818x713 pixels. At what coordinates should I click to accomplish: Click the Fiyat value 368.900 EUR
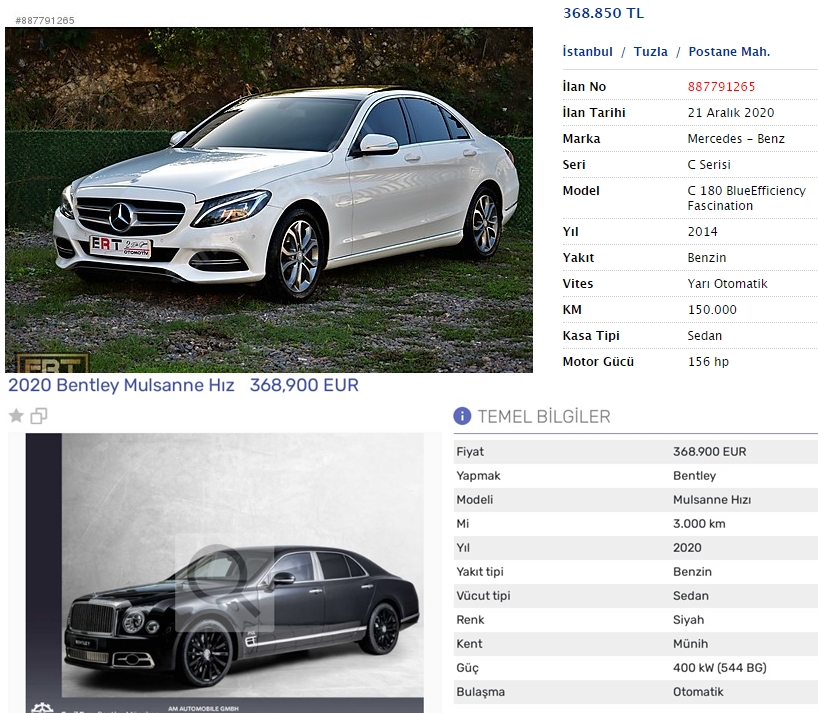[709, 452]
